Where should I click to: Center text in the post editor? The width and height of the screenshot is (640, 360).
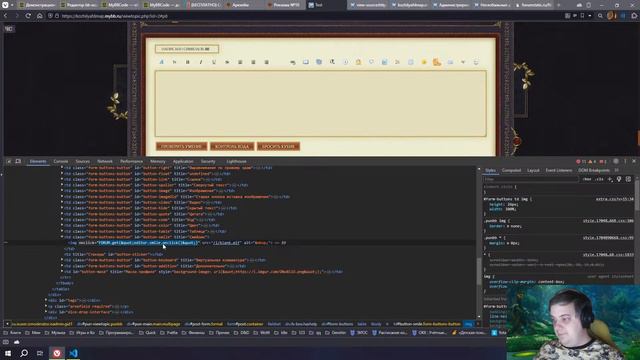click(253, 62)
